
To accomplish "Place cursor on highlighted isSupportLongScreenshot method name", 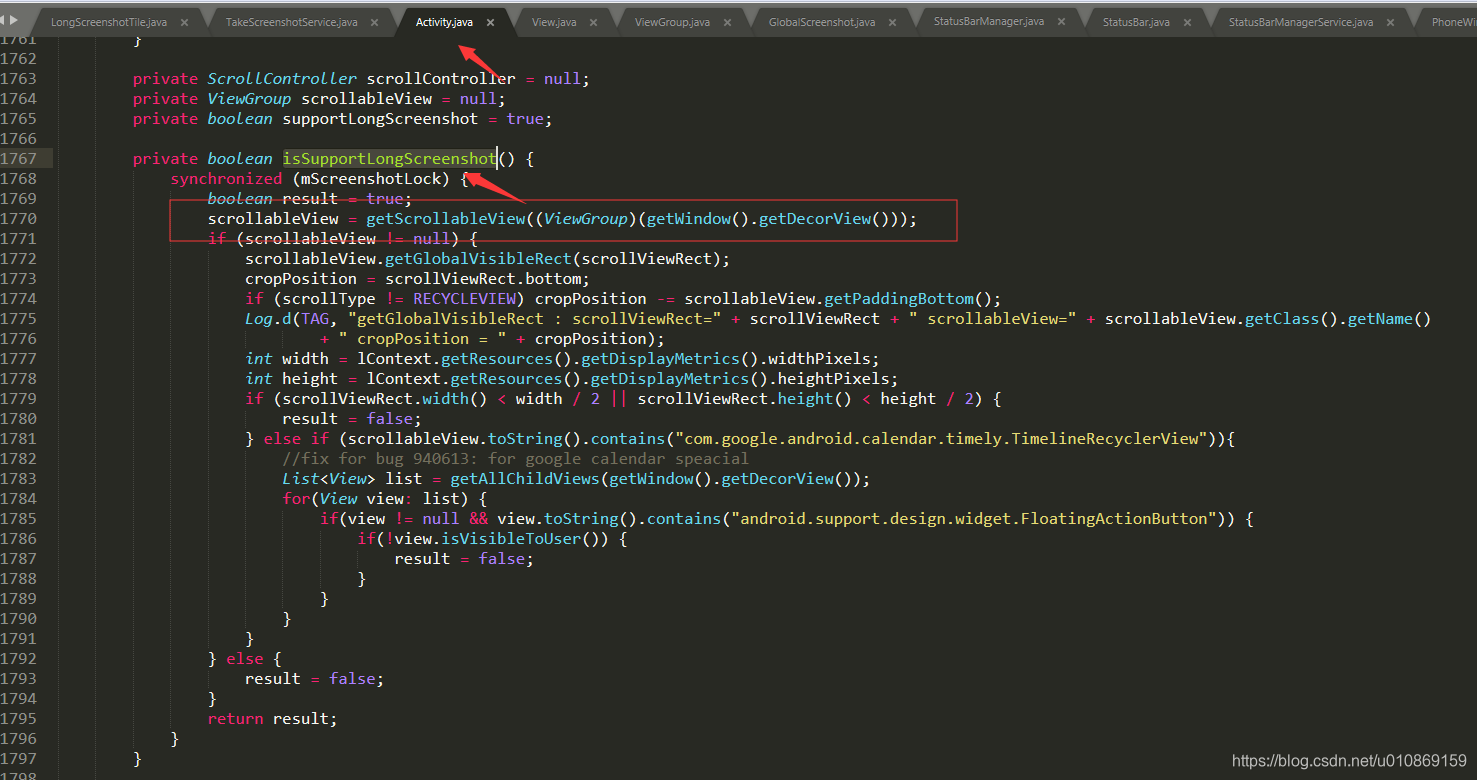I will coord(389,159).
